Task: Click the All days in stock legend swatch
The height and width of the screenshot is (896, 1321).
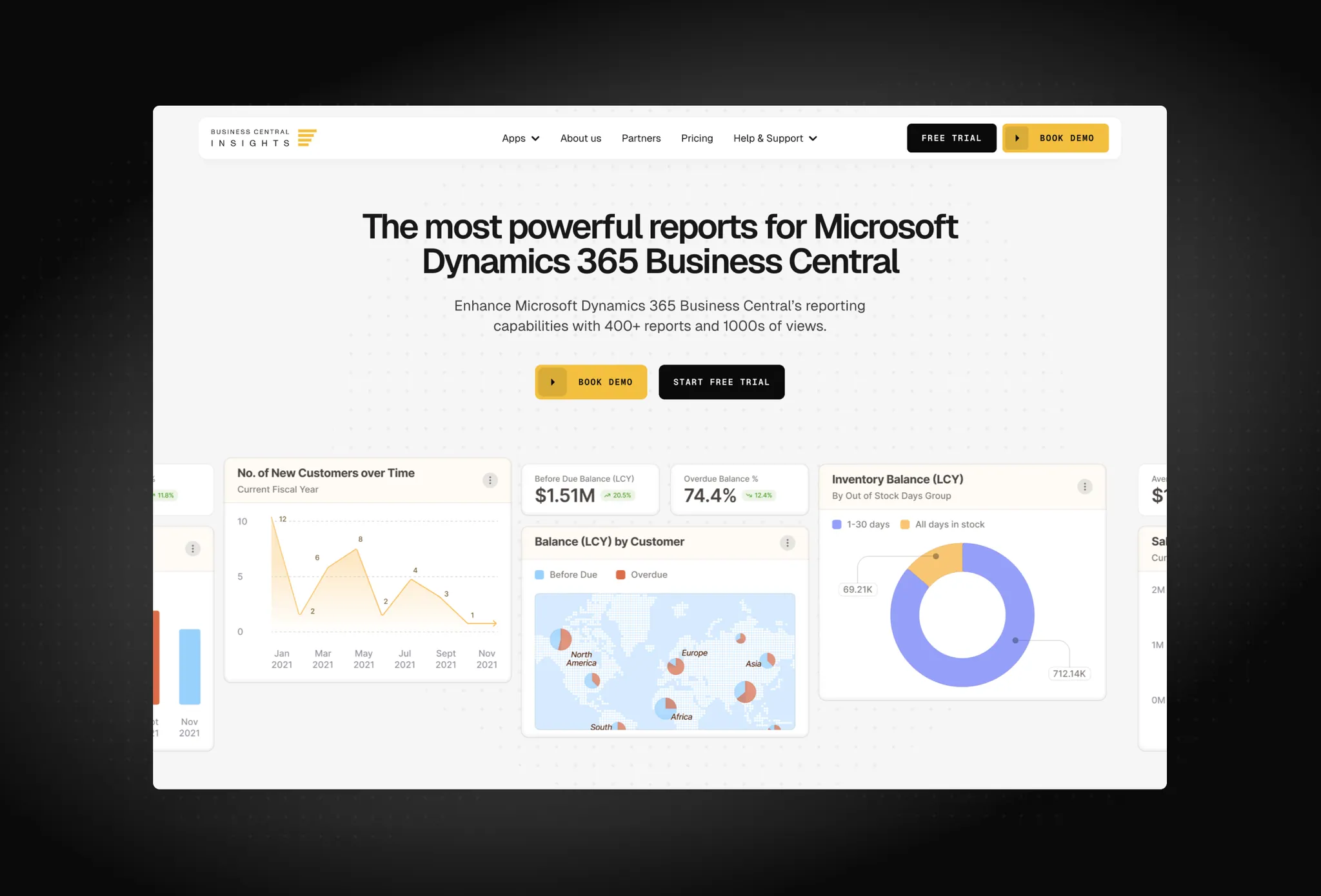Action: click(905, 524)
